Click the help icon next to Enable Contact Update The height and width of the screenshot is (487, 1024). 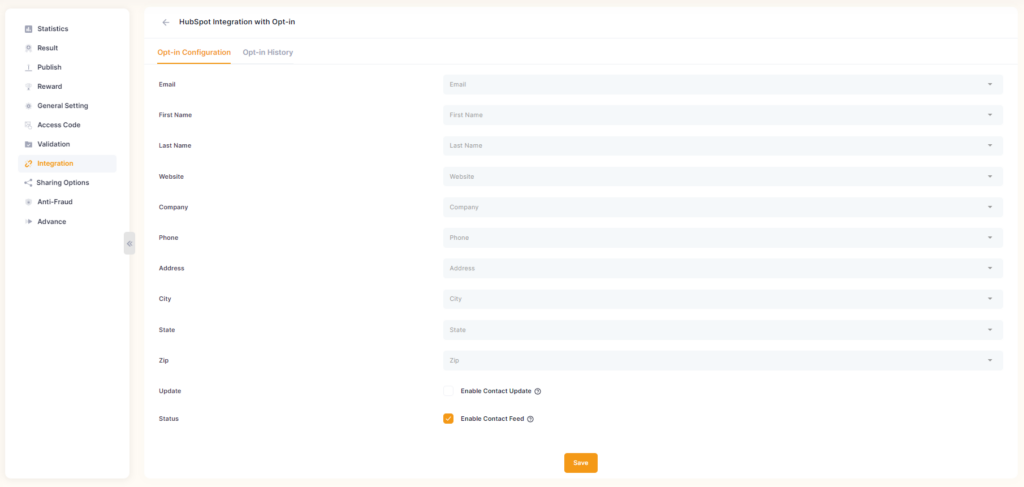(x=538, y=392)
